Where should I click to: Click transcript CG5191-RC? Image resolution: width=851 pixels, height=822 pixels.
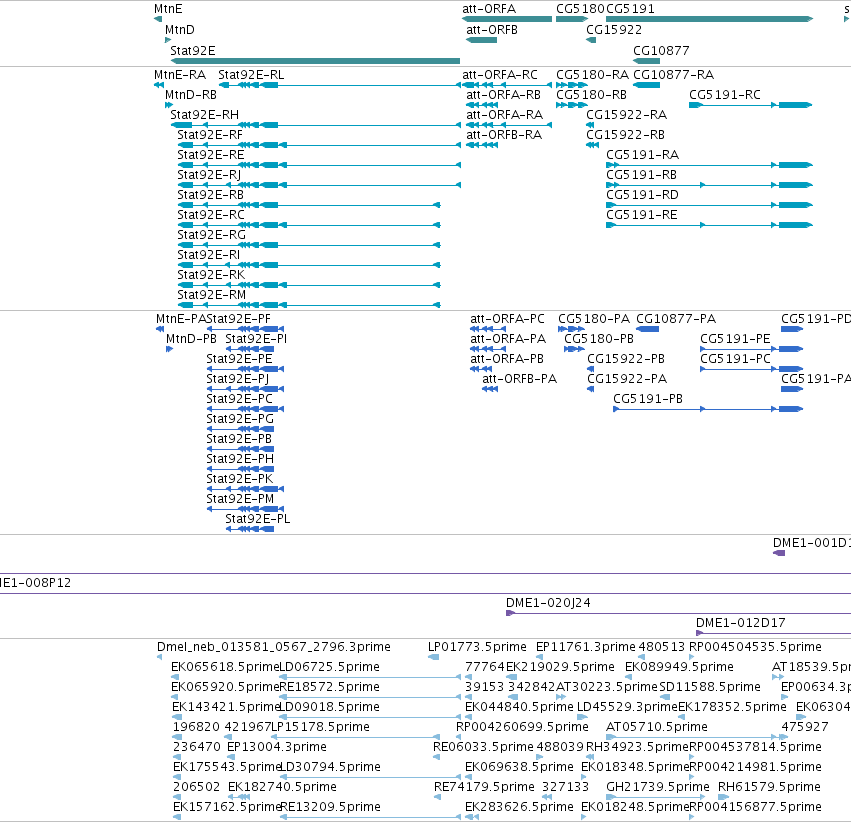pos(751,105)
